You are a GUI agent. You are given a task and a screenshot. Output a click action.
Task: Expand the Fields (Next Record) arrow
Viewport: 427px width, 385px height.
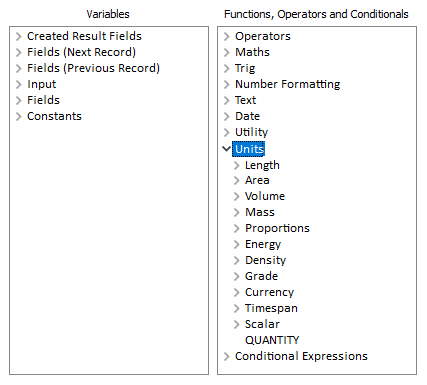[19, 52]
